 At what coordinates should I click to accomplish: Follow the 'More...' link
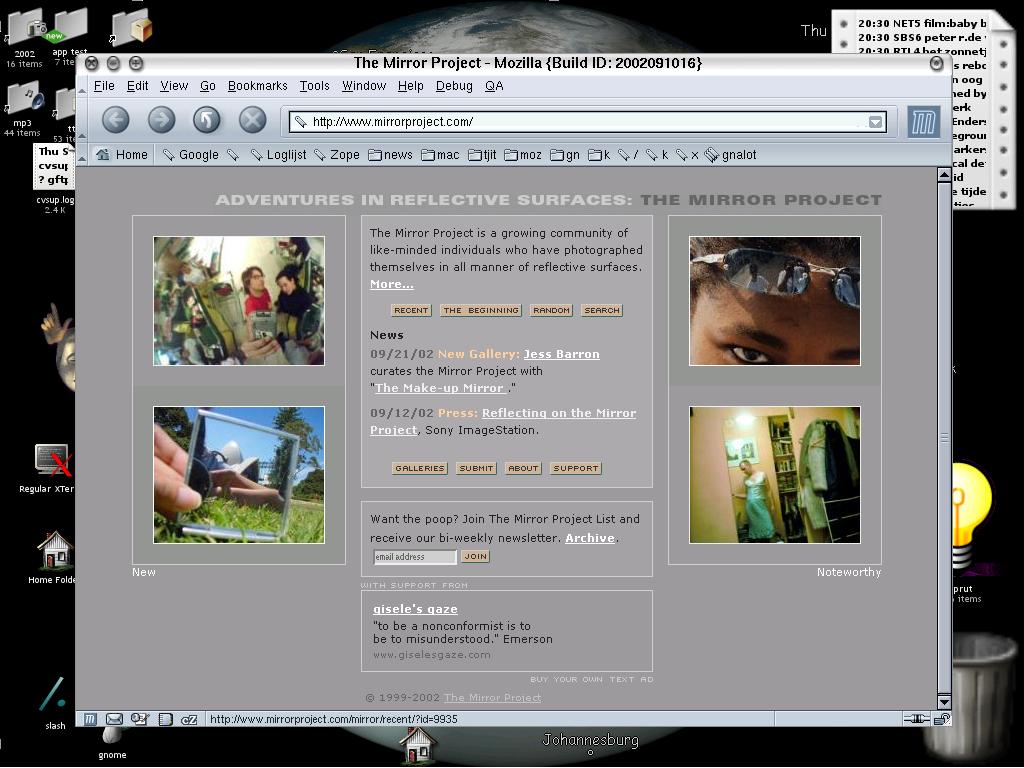(x=392, y=284)
